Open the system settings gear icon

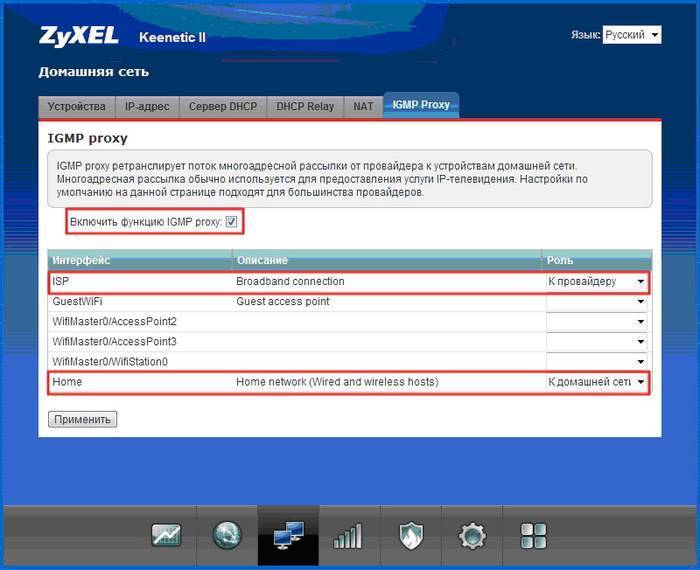(472, 536)
